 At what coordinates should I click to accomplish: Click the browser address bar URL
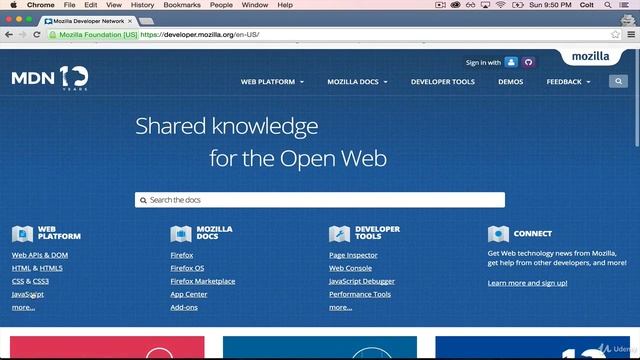200,35
